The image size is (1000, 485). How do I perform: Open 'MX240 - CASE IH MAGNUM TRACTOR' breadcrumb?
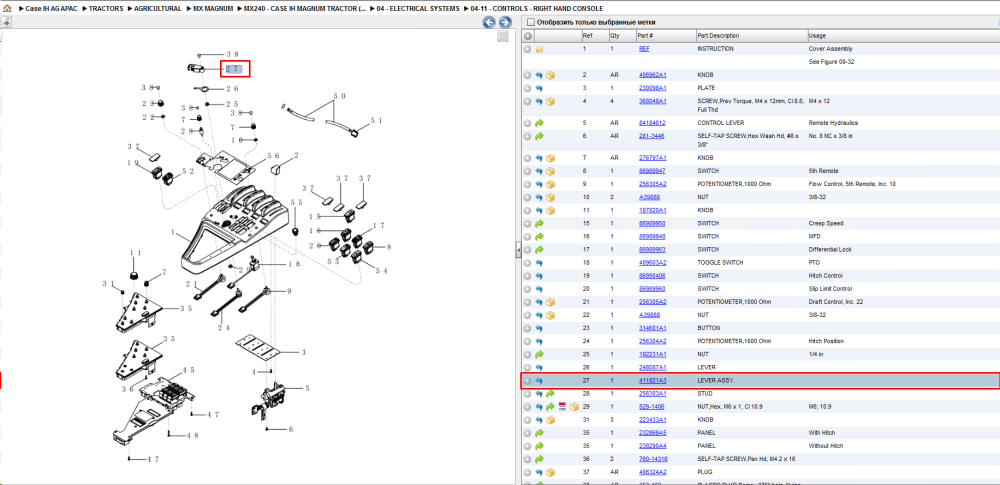pos(304,9)
